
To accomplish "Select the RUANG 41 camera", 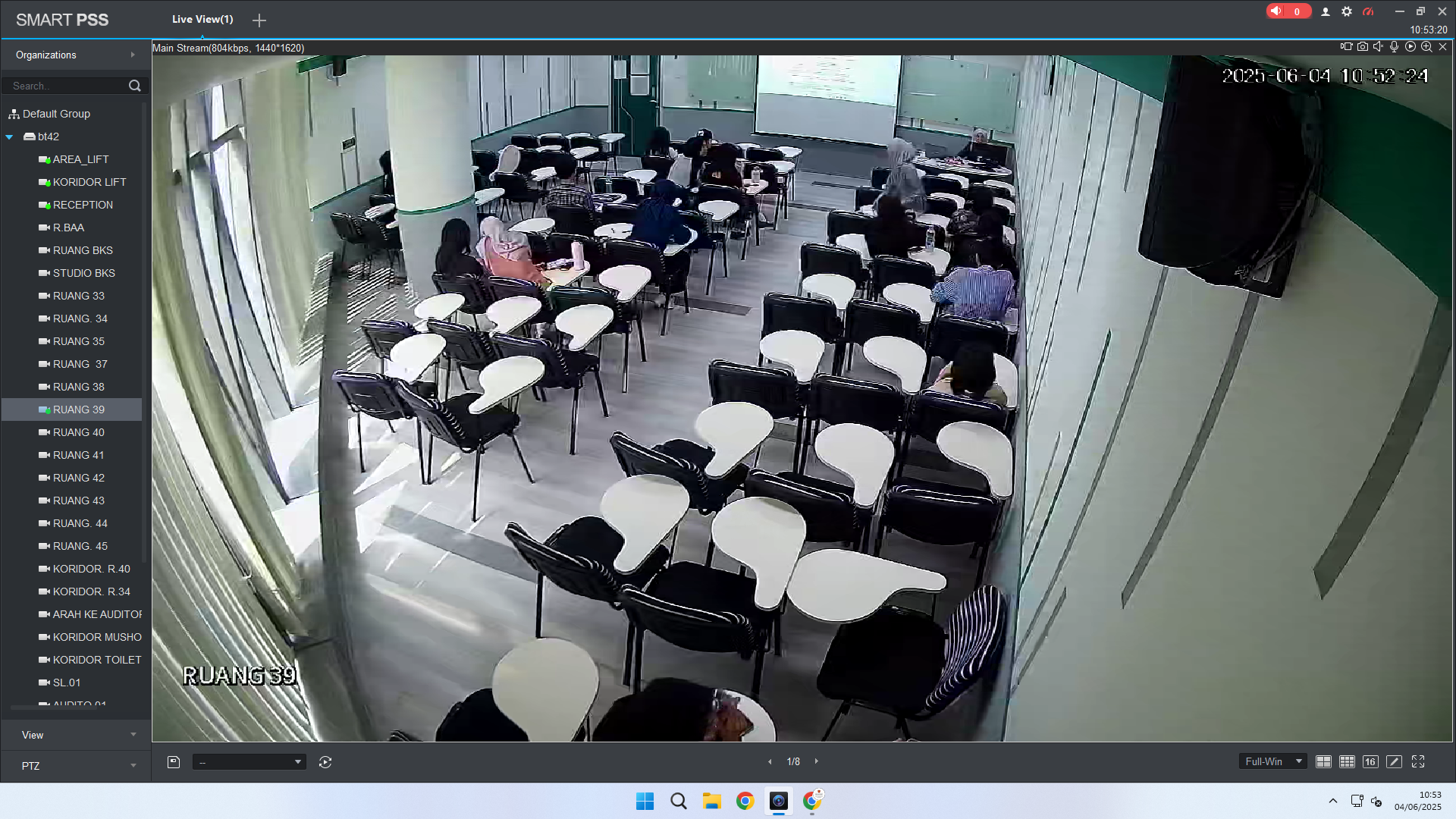I will coord(78,455).
